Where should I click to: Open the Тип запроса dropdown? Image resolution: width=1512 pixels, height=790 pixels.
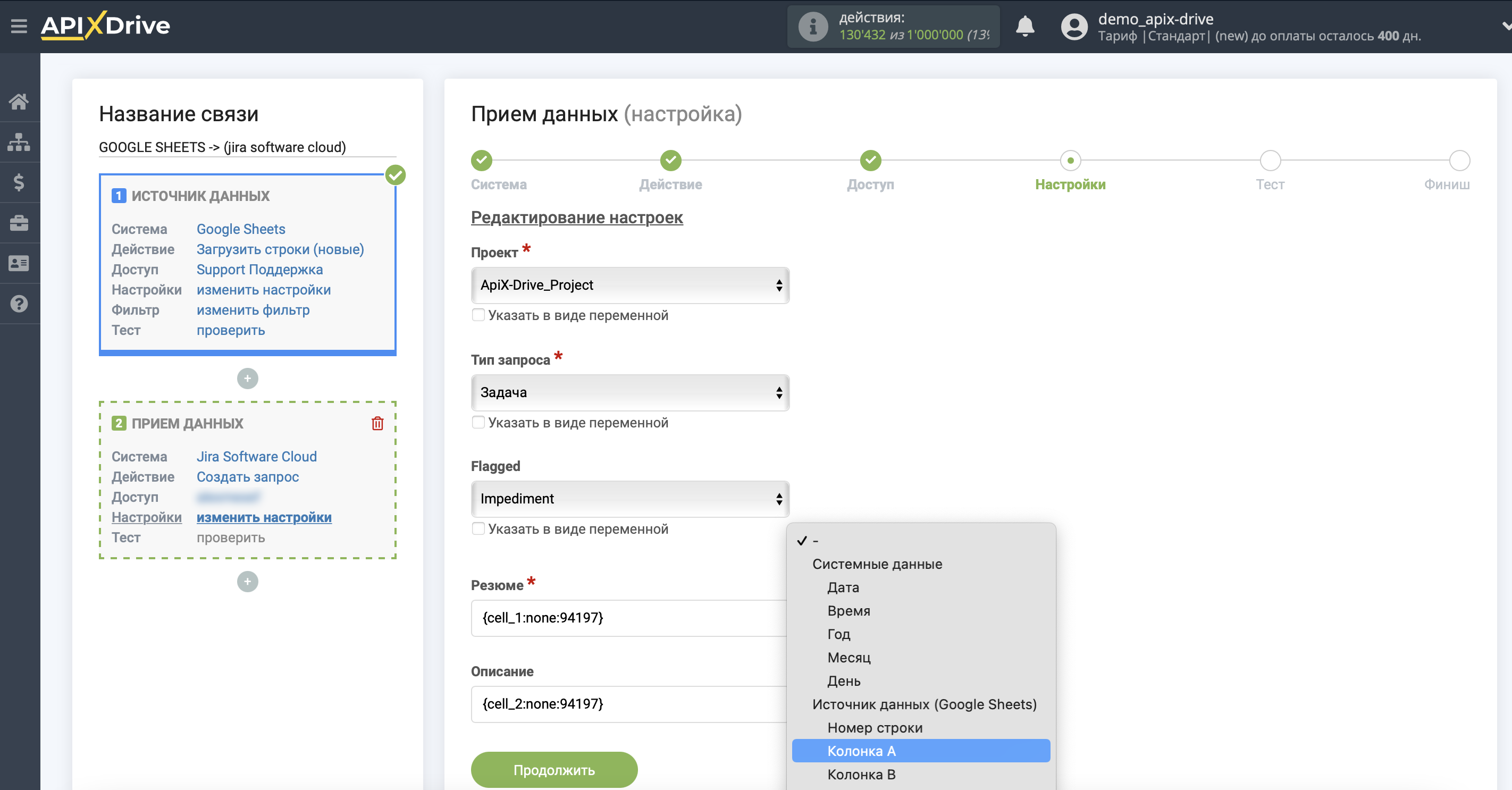(630, 393)
